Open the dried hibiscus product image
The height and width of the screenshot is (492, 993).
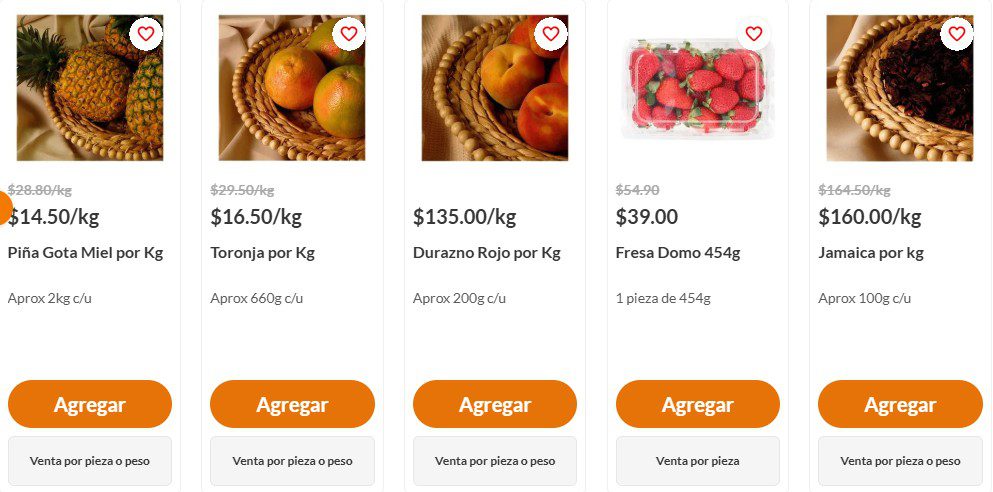(899, 88)
